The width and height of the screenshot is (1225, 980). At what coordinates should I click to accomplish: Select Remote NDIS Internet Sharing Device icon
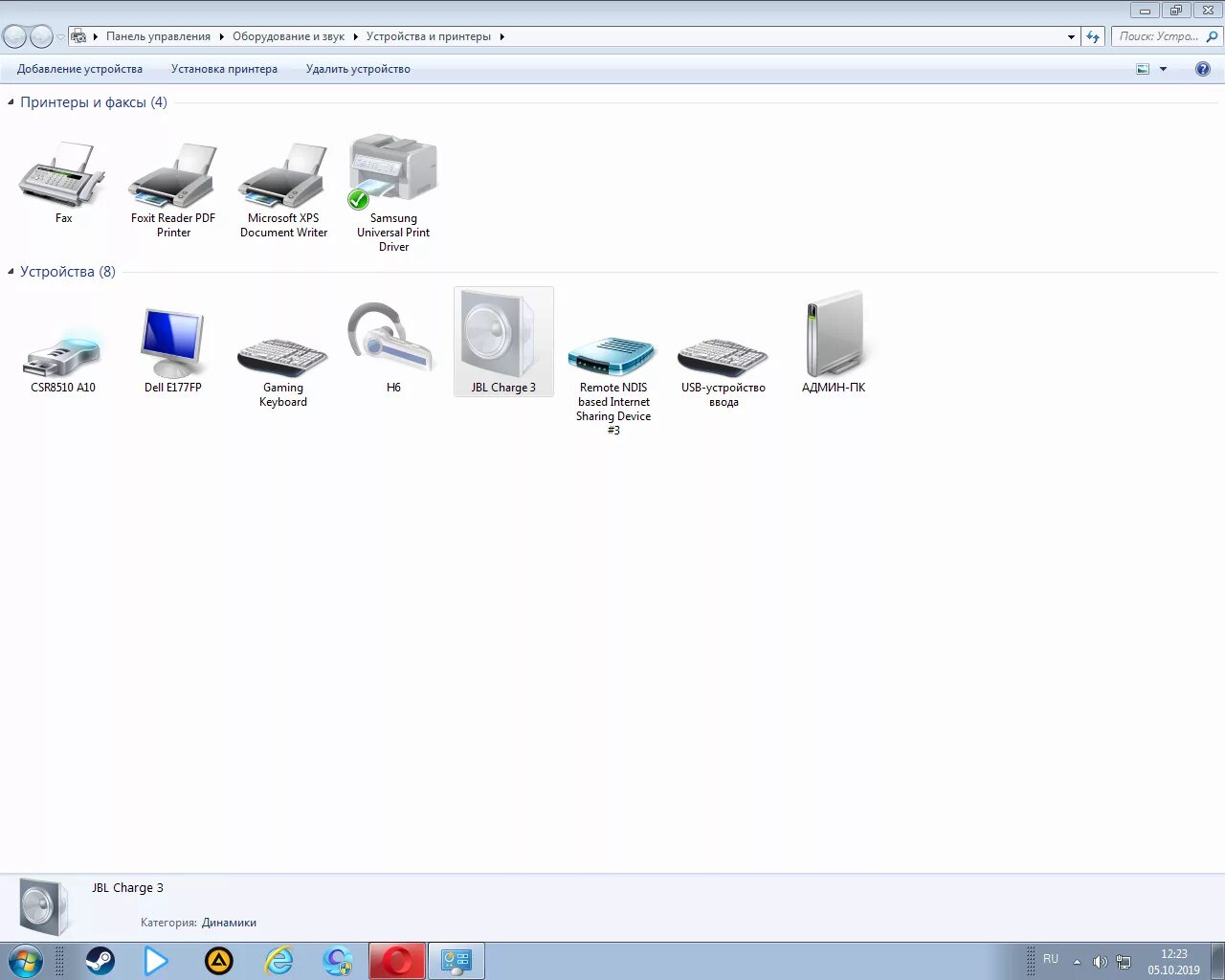612,356
